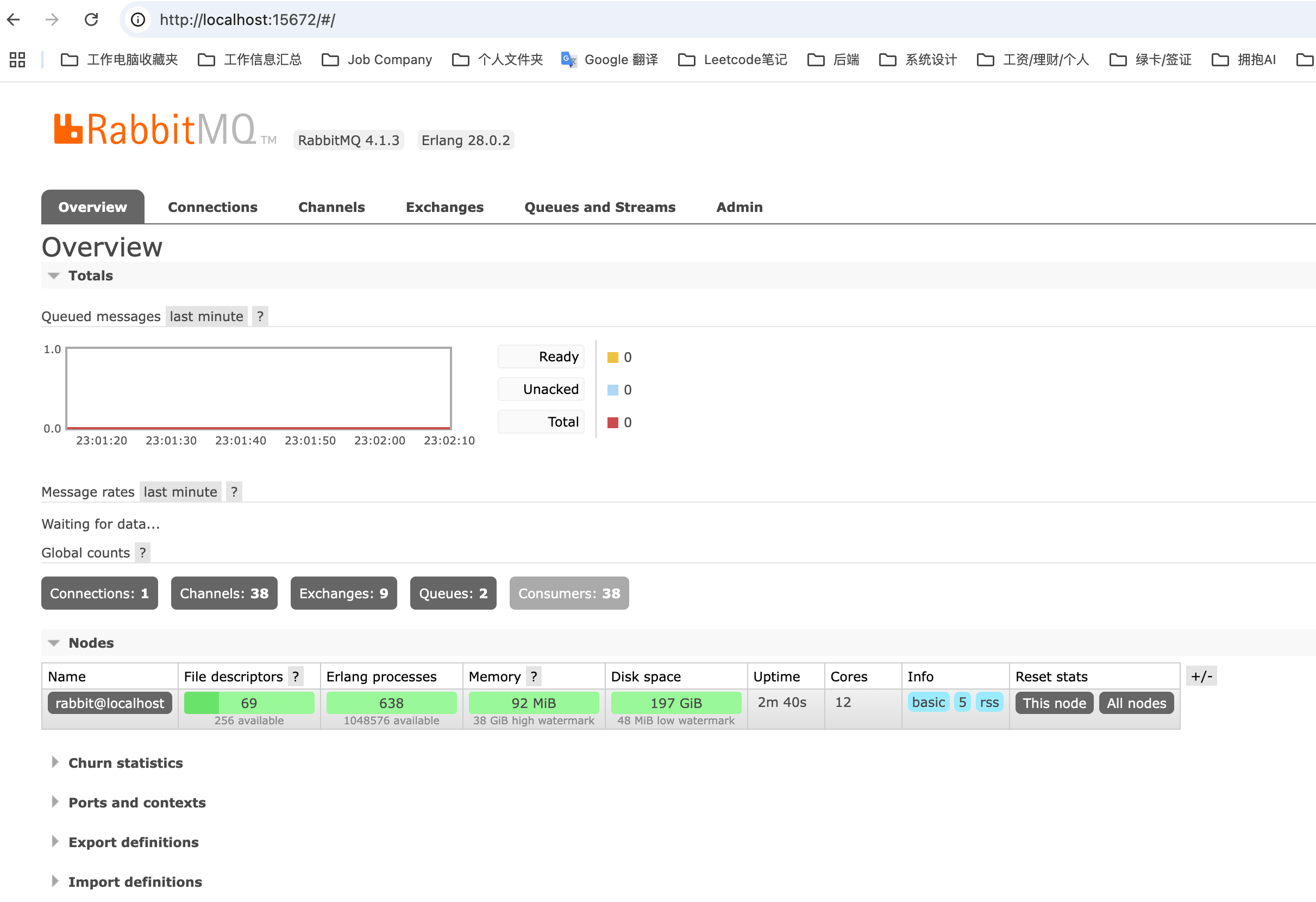Click help question mark next to Queued messages
The width and height of the screenshot is (1316, 902).
click(x=260, y=317)
